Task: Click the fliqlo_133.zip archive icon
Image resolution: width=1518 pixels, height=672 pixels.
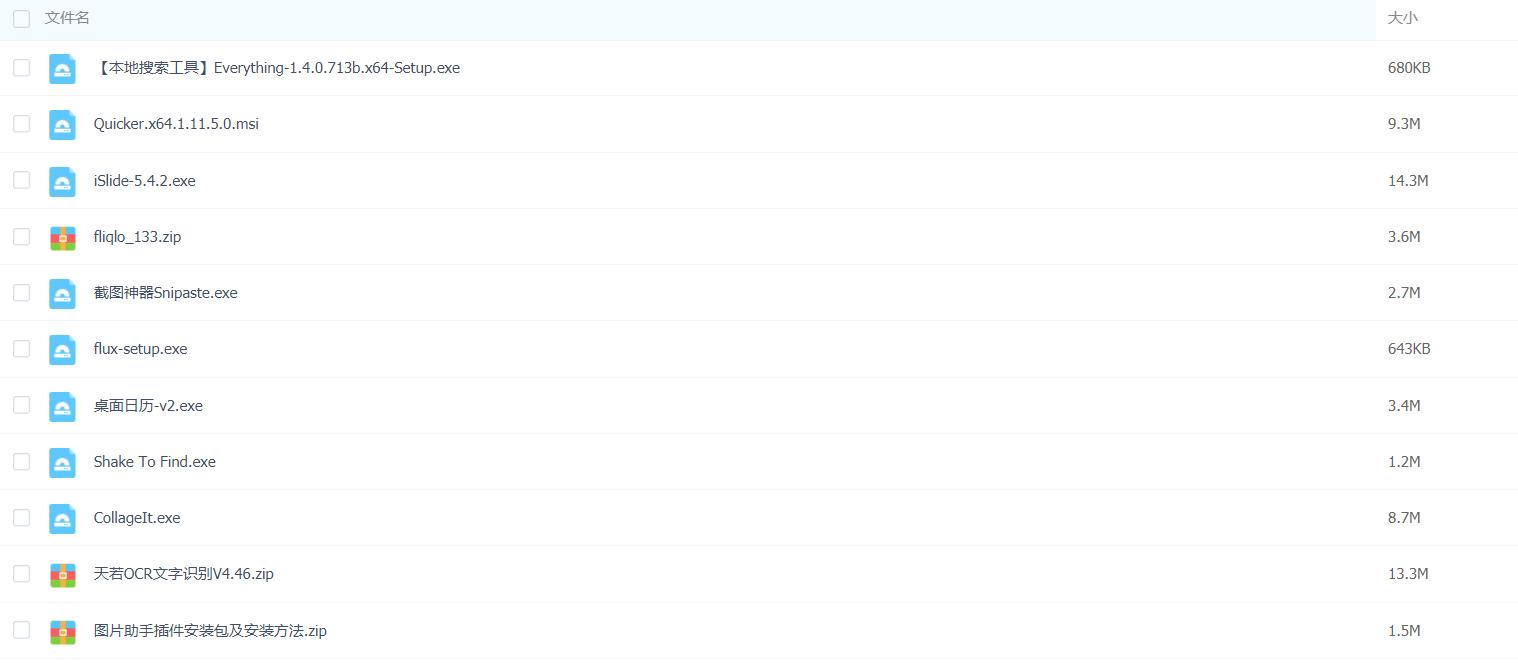Action: (62, 237)
